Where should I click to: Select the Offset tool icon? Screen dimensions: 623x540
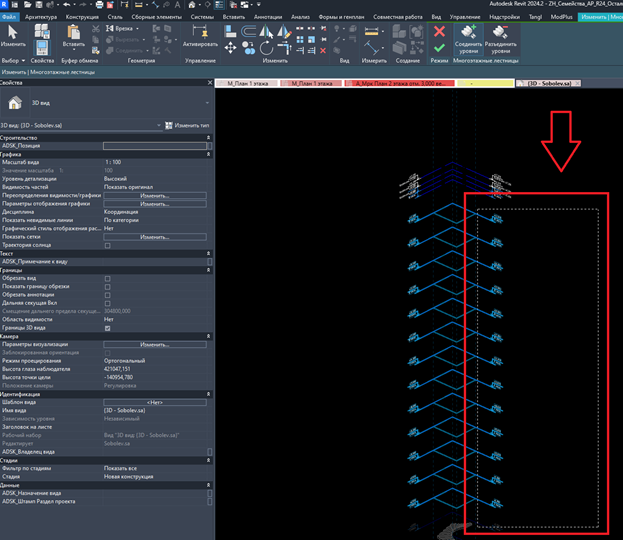[249, 31]
